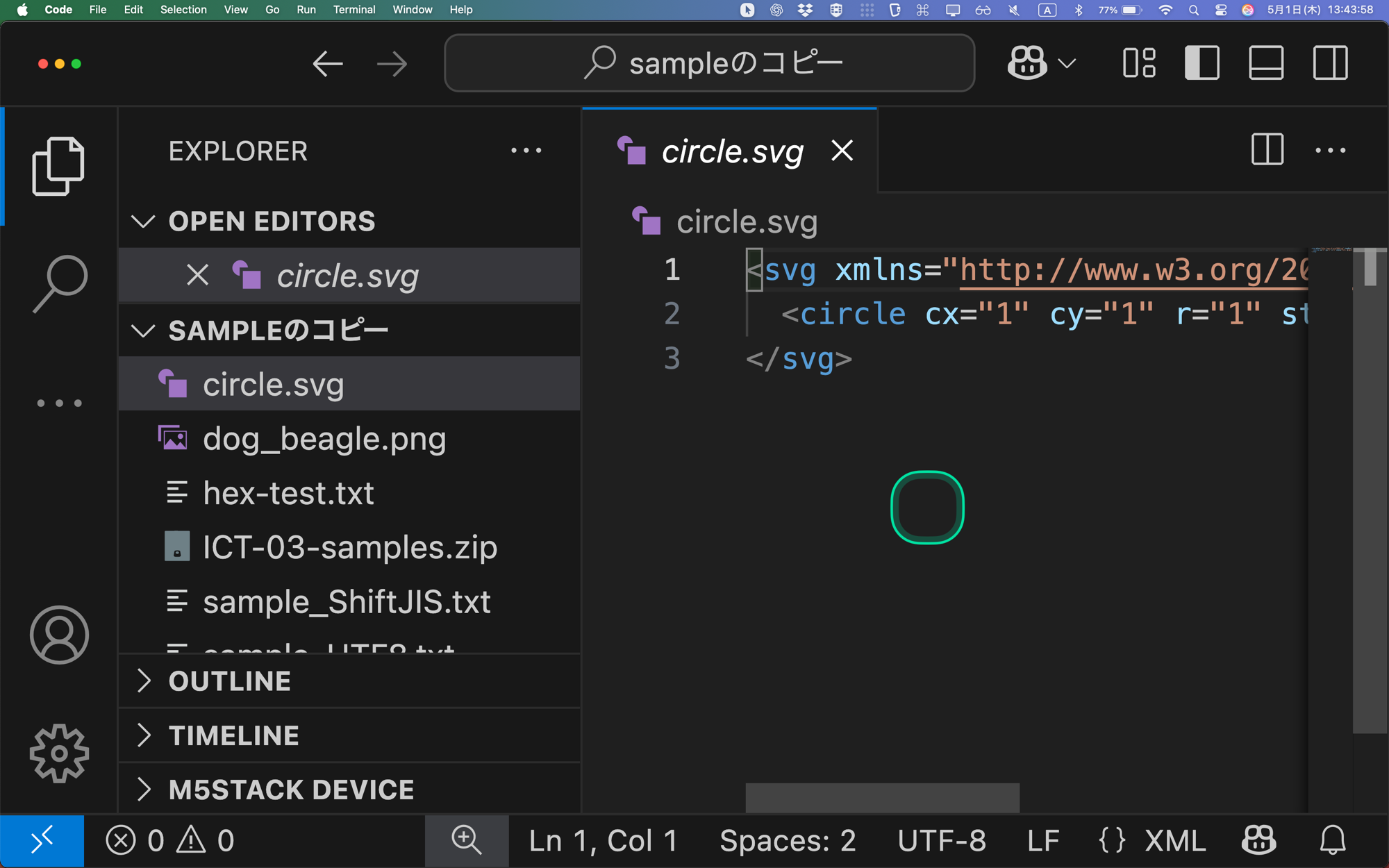The image size is (1389, 868).
Task: Click line number 2 in the gutter
Action: pyautogui.click(x=672, y=314)
